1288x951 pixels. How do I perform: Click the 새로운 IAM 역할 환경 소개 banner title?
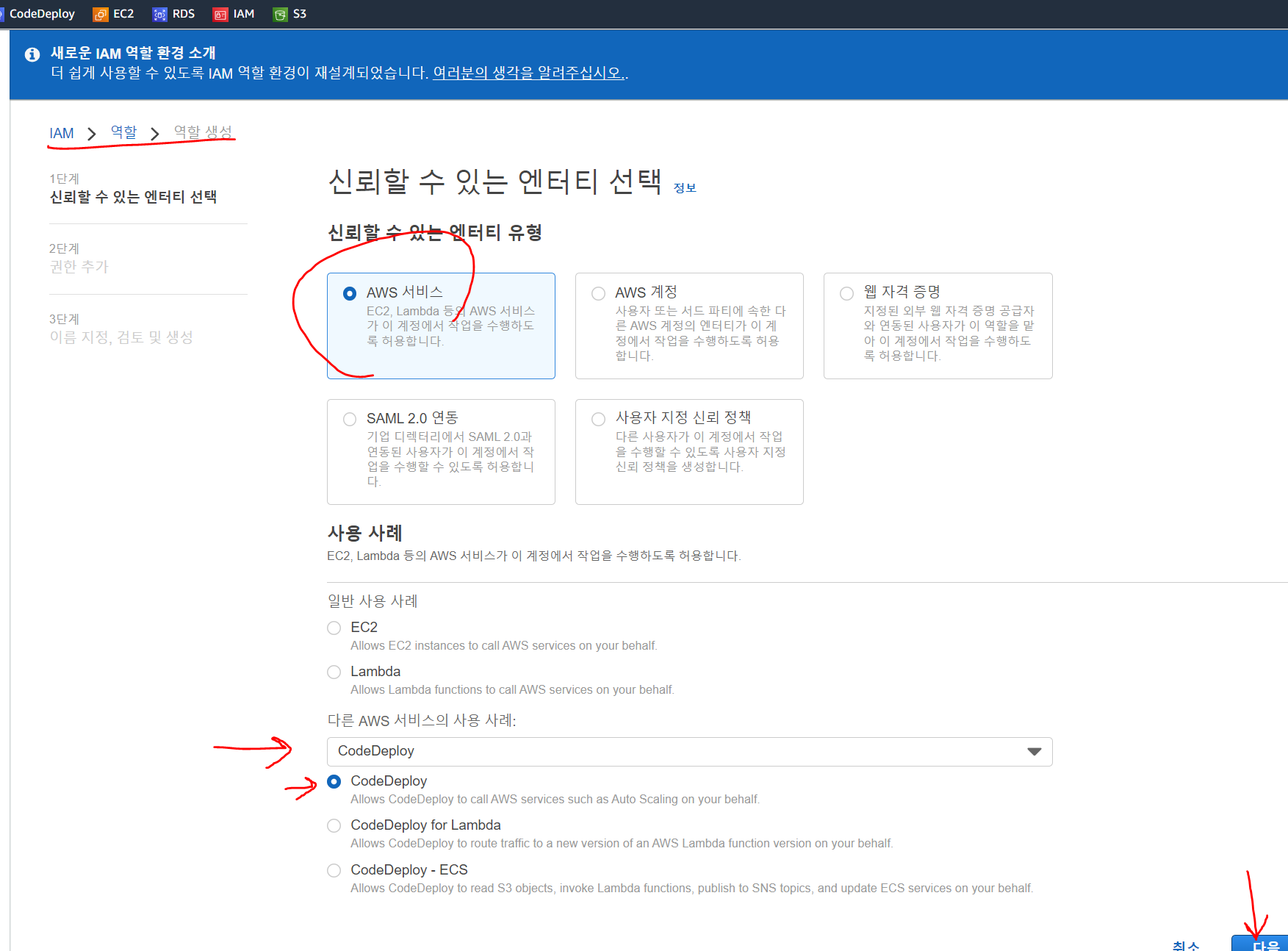coord(133,53)
